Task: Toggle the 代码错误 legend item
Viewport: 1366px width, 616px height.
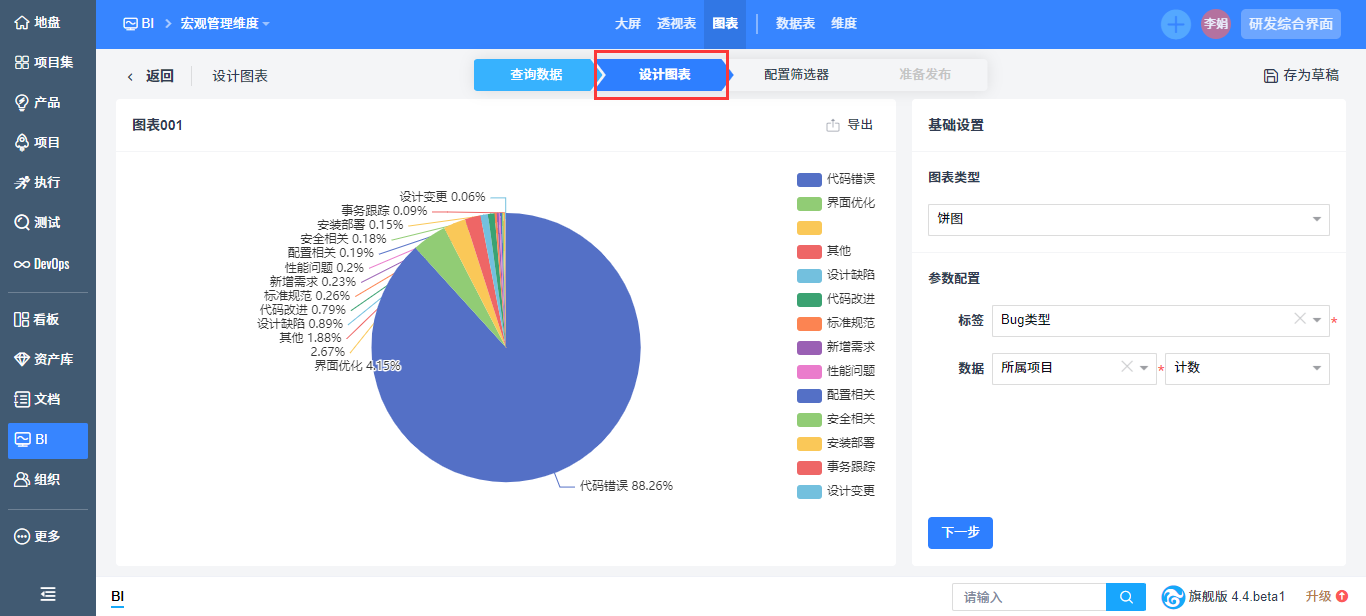Action: tap(836, 179)
